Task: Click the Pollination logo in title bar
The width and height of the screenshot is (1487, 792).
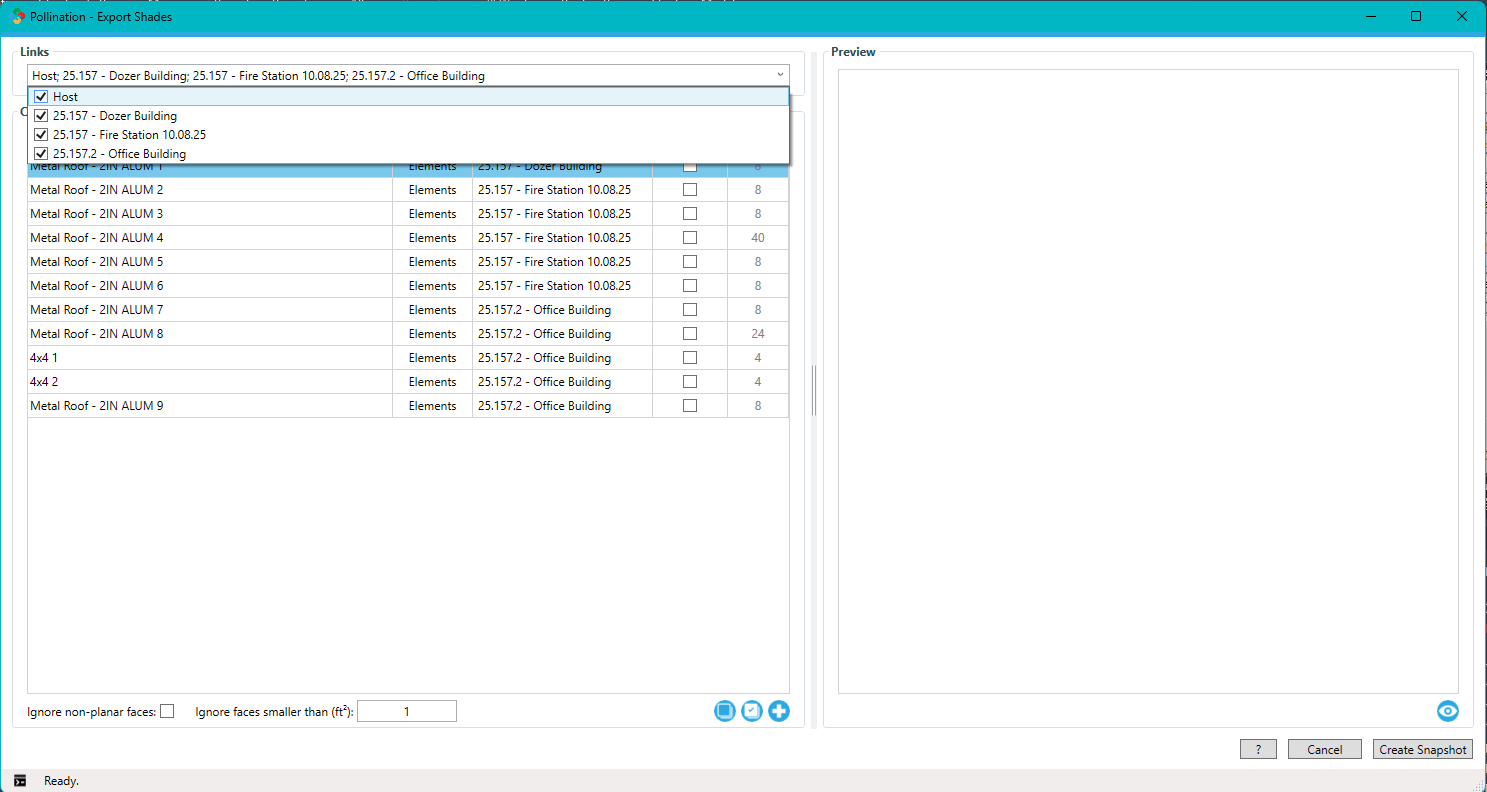Action: 18,17
